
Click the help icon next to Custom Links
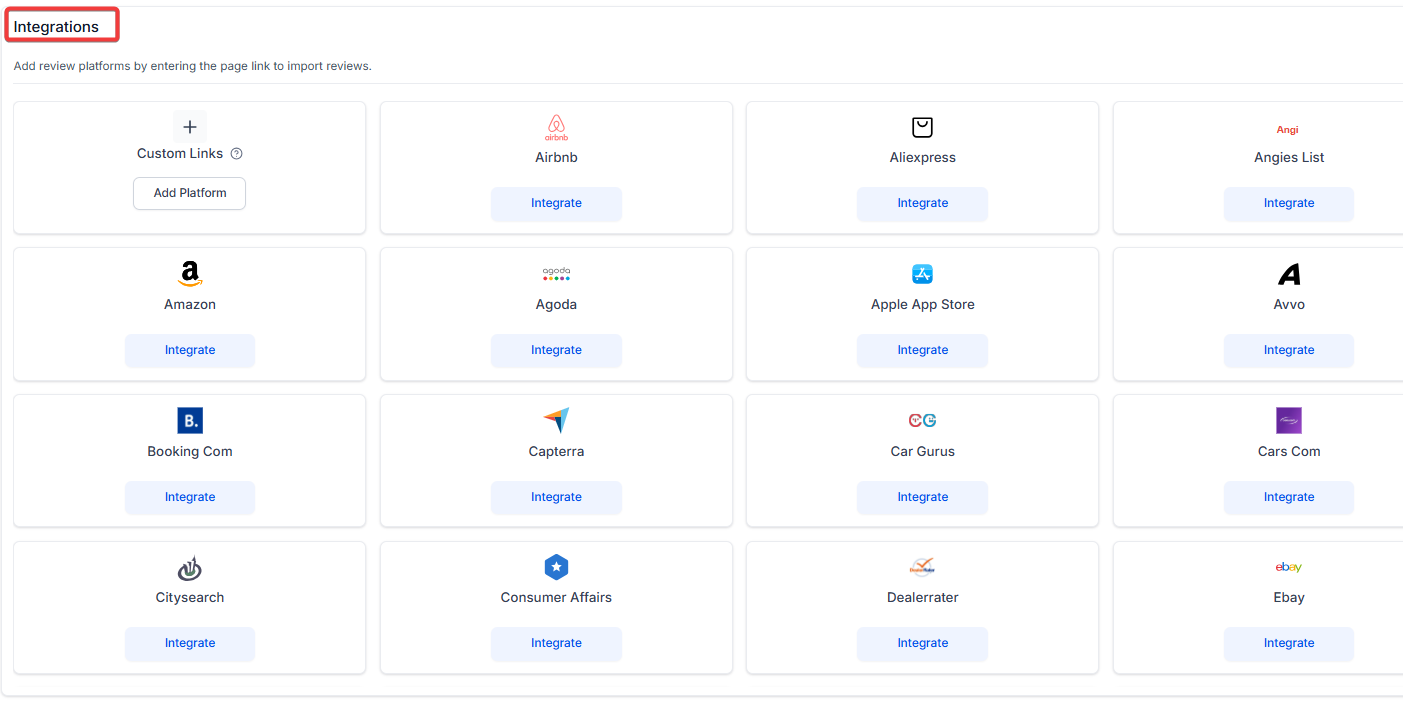point(237,154)
